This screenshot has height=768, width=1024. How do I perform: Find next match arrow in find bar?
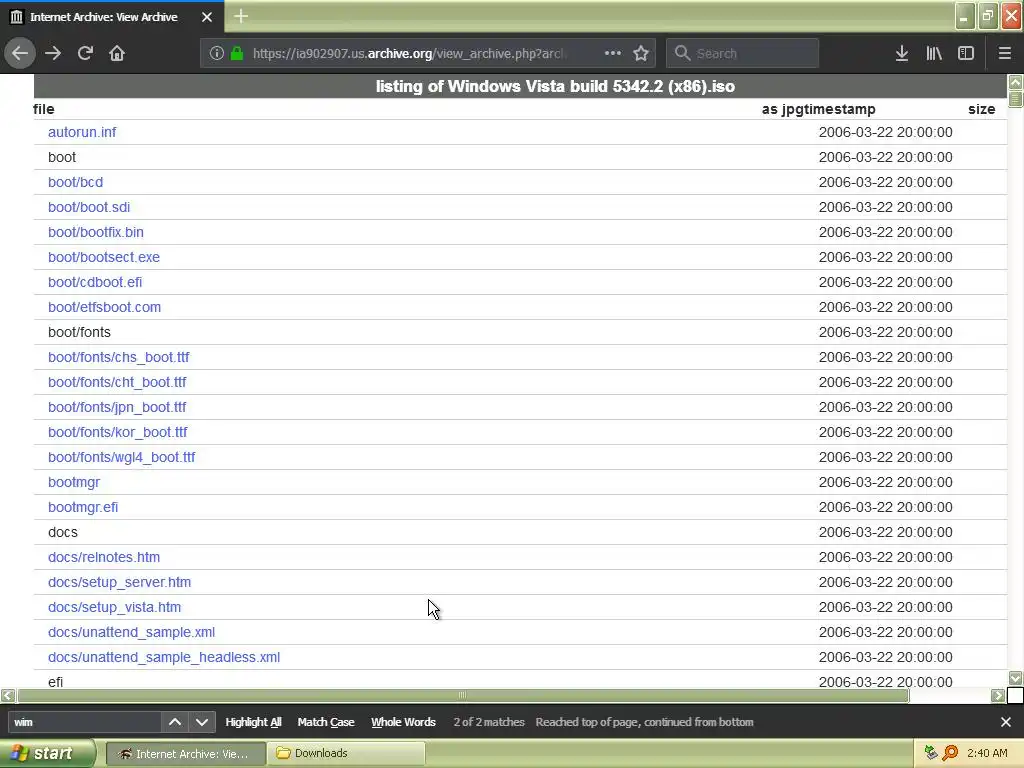point(202,722)
